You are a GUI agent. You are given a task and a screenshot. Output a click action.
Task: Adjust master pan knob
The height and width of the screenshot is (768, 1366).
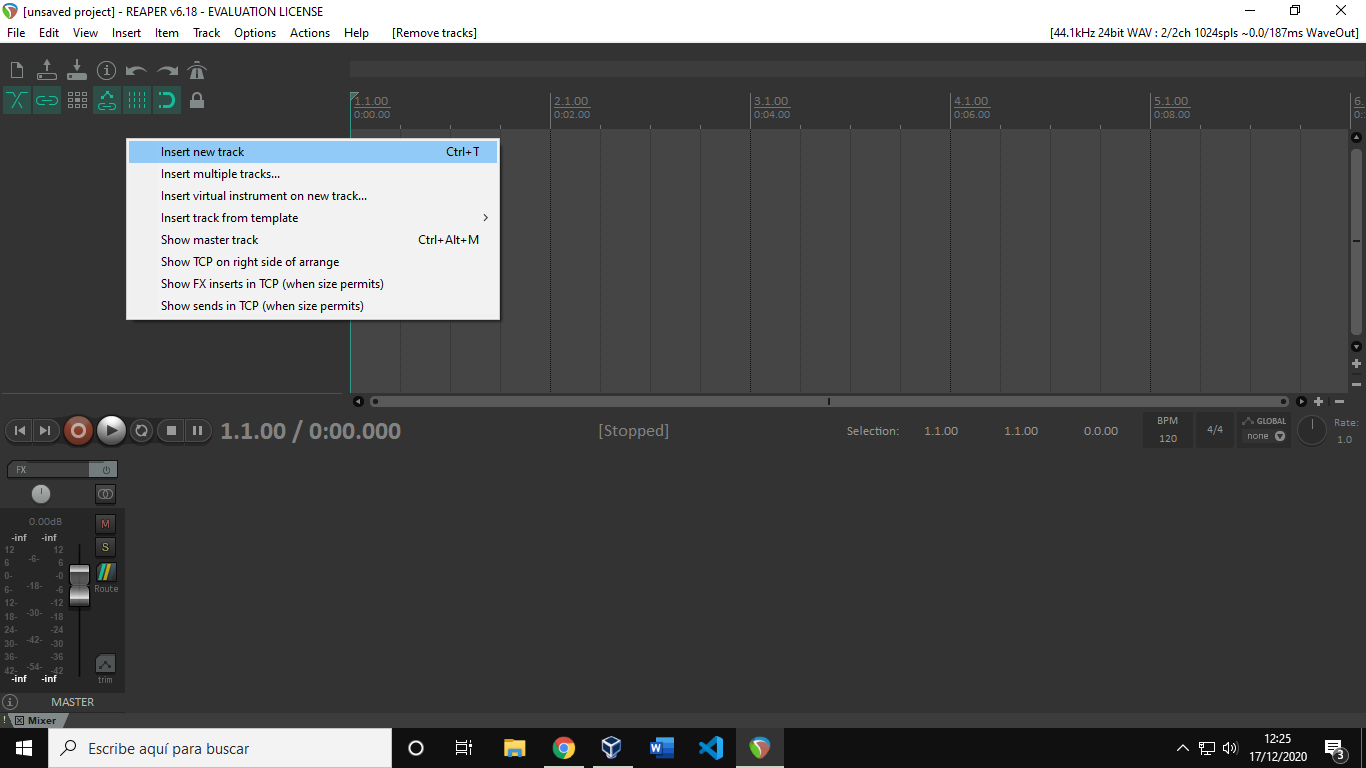tap(41, 494)
